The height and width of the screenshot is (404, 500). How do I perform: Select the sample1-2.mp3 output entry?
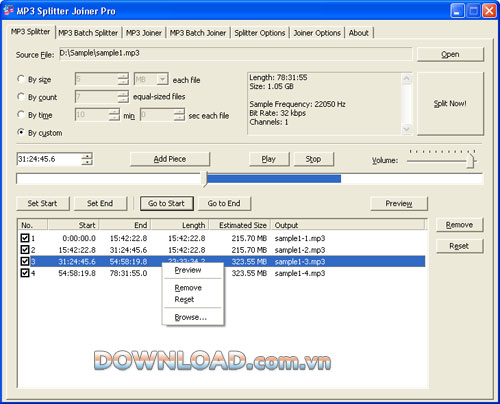pos(300,250)
